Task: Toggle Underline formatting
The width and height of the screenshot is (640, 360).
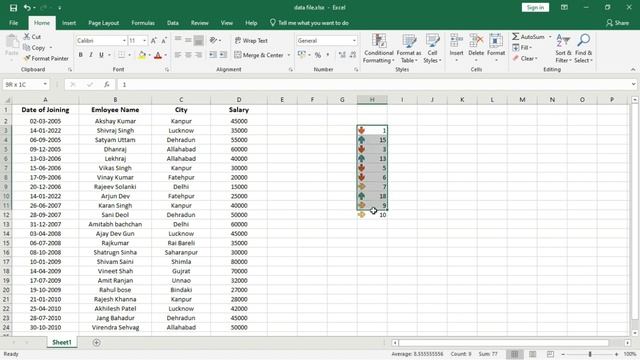Action: (101, 55)
